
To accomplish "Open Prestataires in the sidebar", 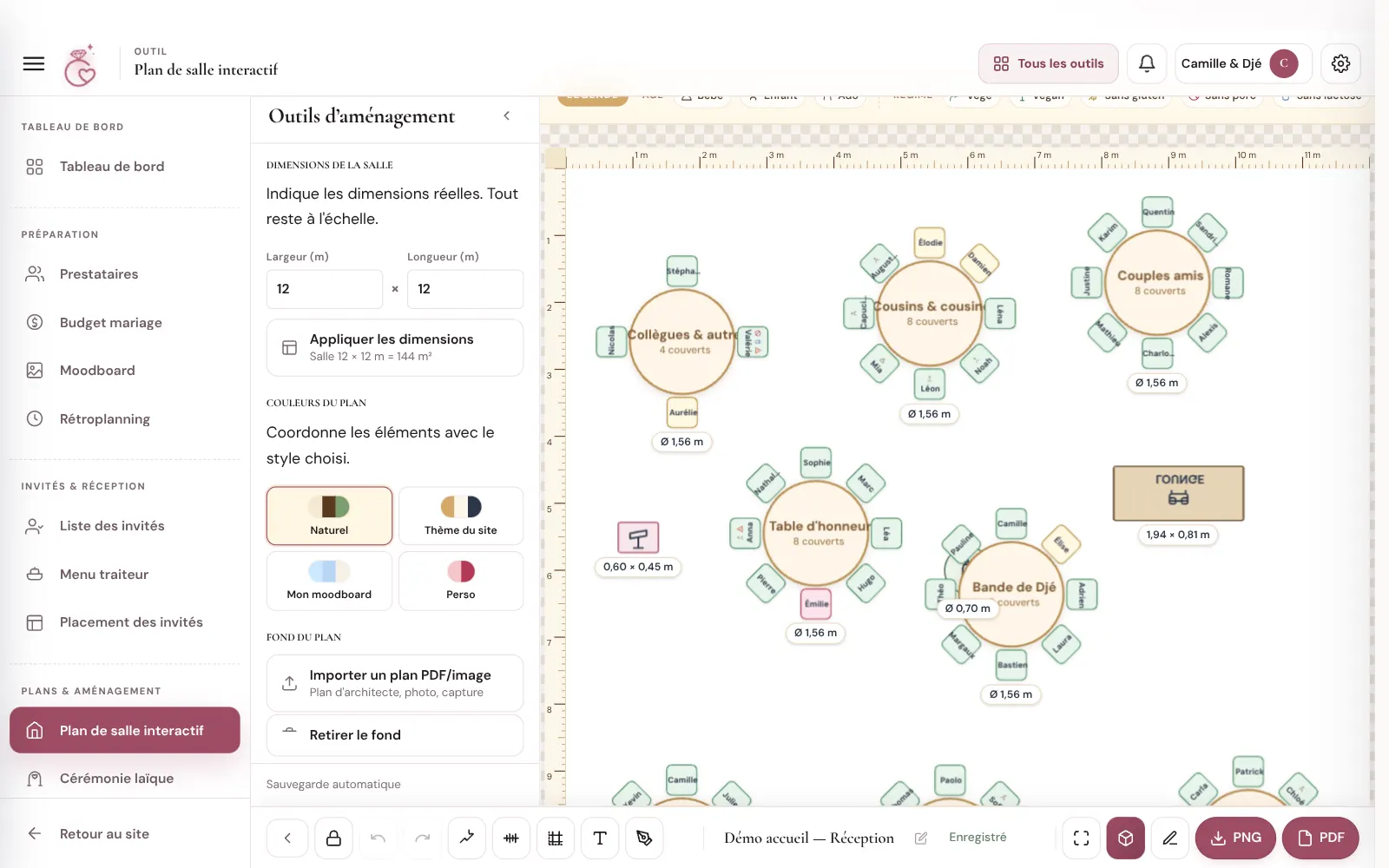I will coord(125,274).
